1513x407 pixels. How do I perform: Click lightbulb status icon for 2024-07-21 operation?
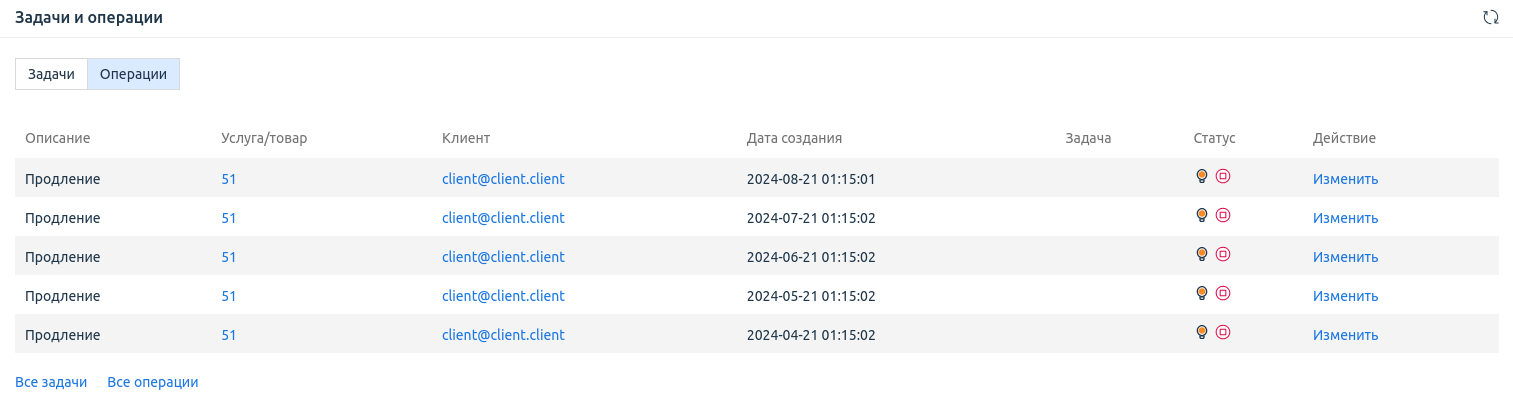coord(1202,216)
